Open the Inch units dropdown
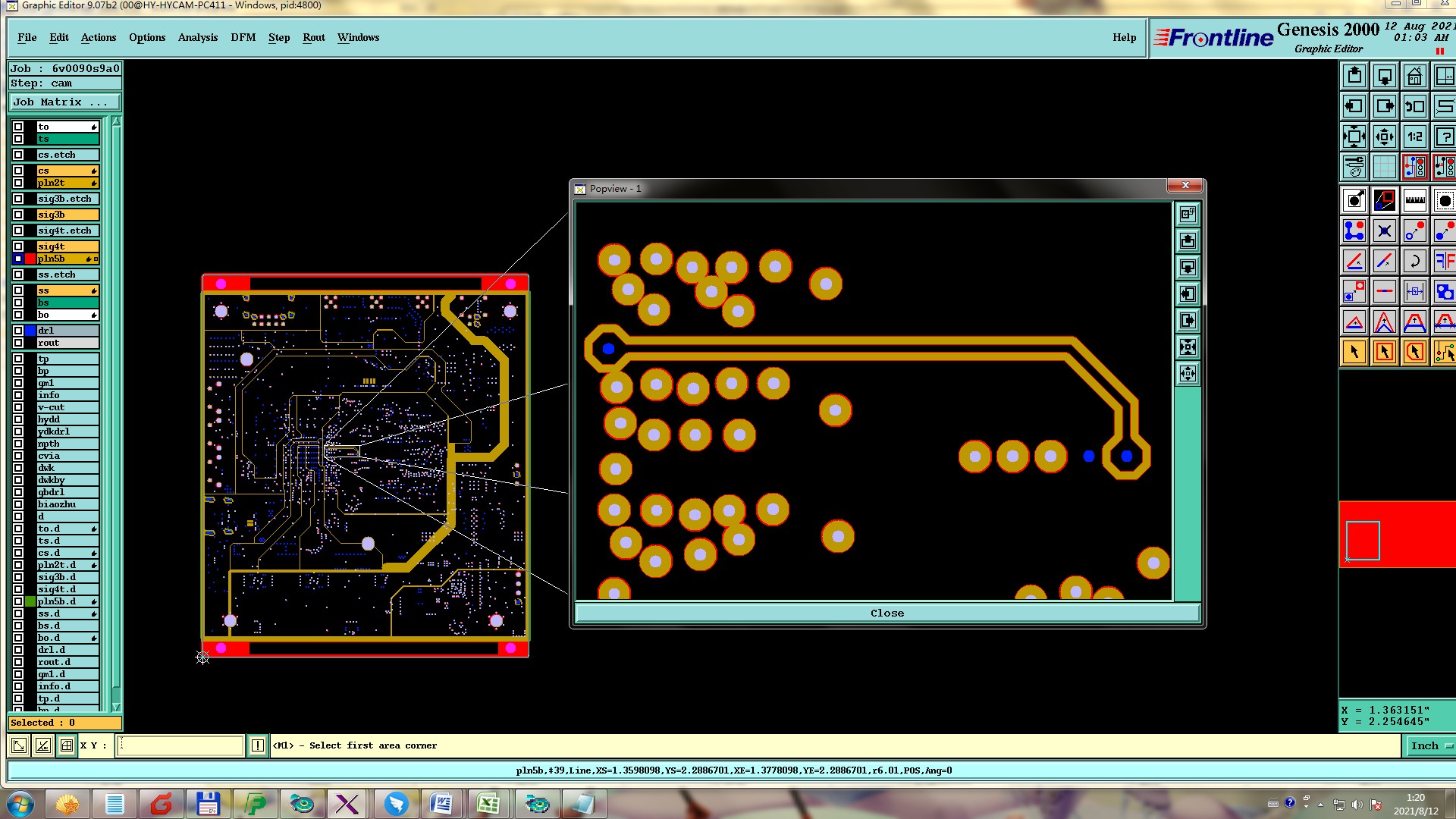Screen dimensions: 1456x819 1429,745
